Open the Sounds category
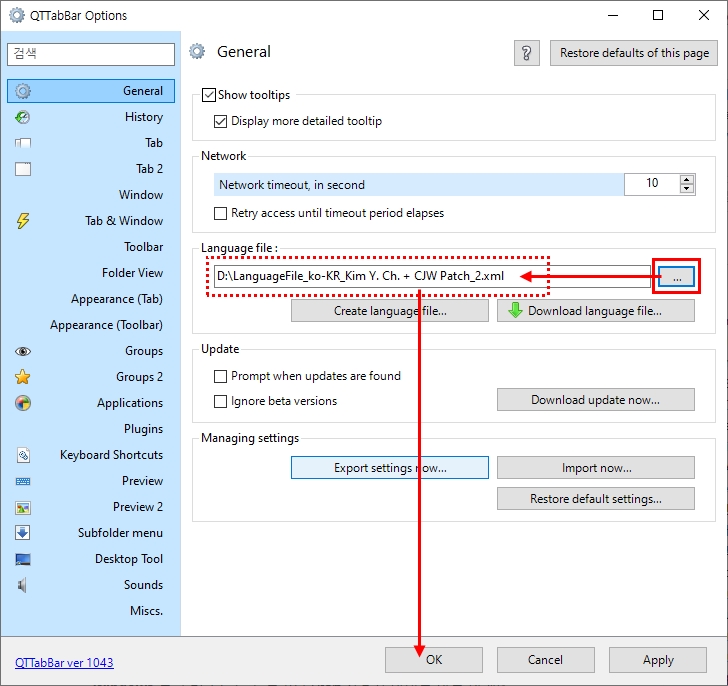The height and width of the screenshot is (686, 728). click(x=91, y=585)
